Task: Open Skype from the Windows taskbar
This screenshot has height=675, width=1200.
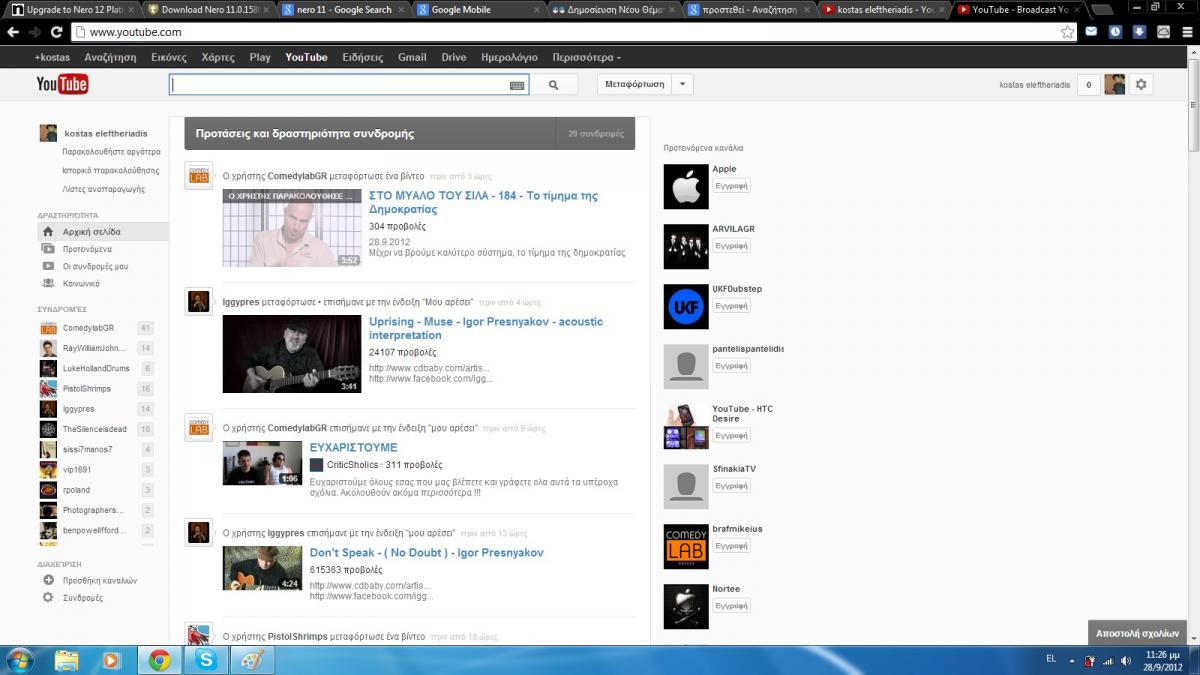Action: pos(206,660)
